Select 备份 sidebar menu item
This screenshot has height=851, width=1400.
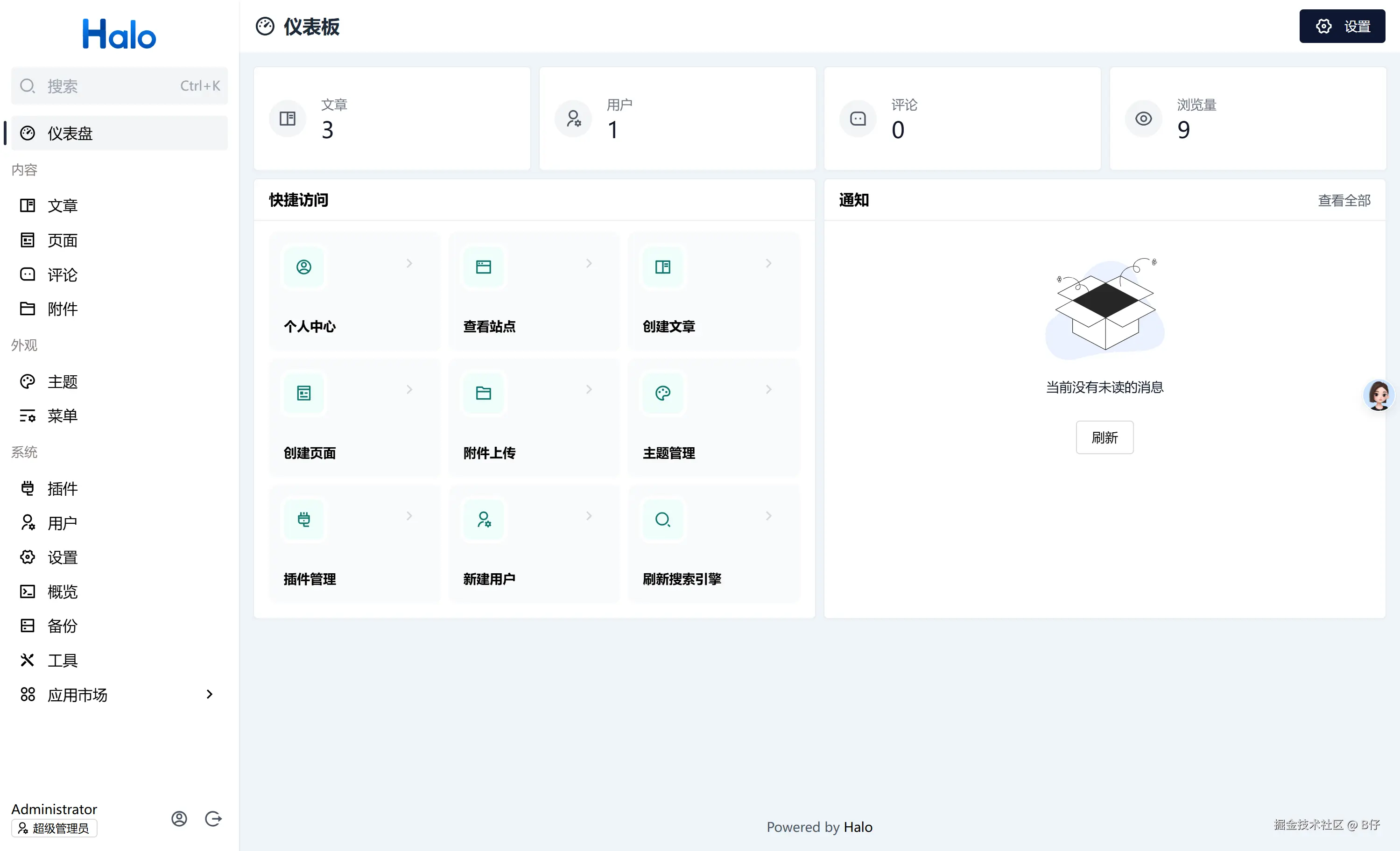[x=63, y=626]
